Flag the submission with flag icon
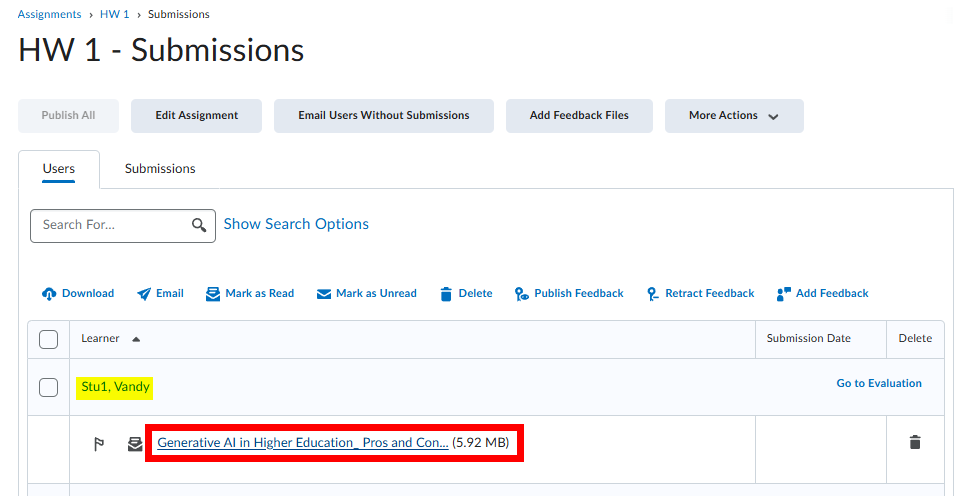The image size is (956, 496). click(99, 444)
